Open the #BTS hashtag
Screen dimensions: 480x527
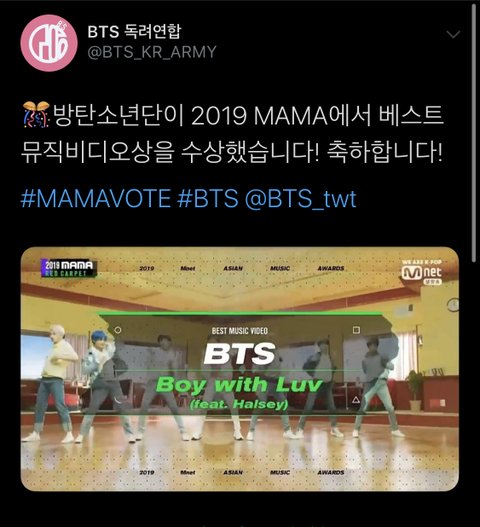[x=208, y=198]
